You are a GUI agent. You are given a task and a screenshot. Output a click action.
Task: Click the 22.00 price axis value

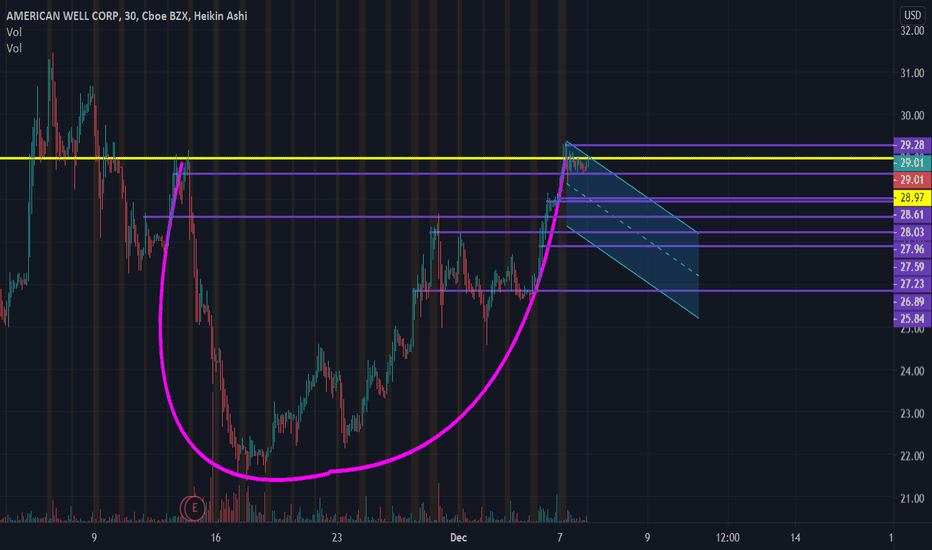click(x=912, y=456)
